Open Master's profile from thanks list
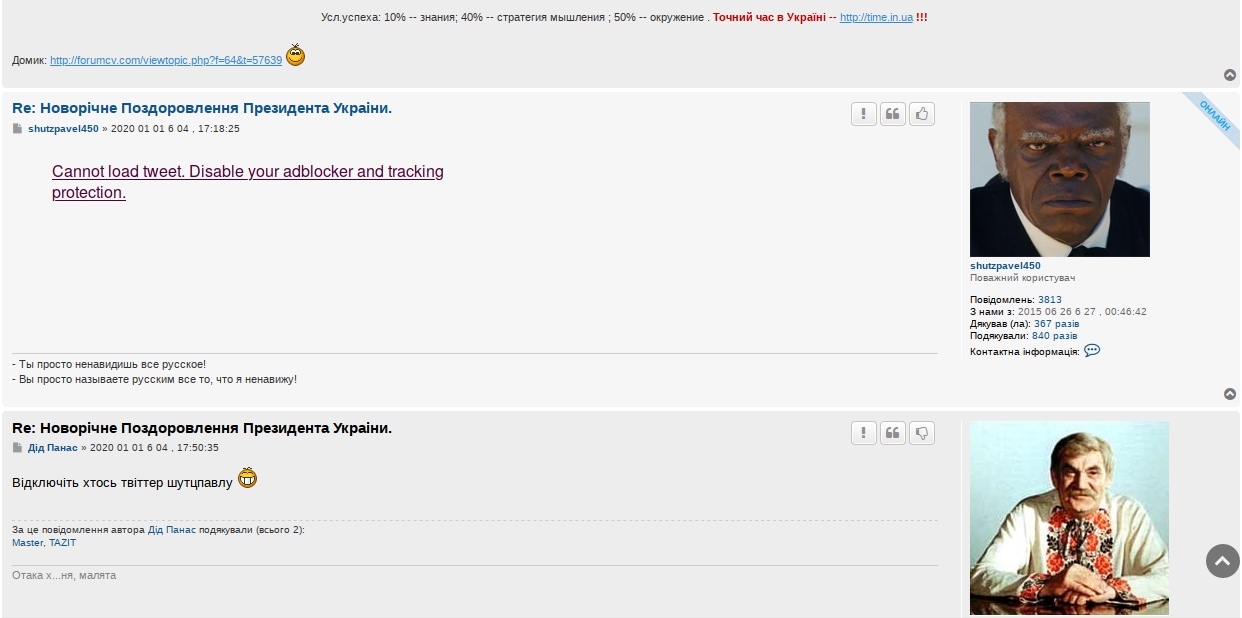Viewport: 1242px width, 618px height. tap(27, 543)
